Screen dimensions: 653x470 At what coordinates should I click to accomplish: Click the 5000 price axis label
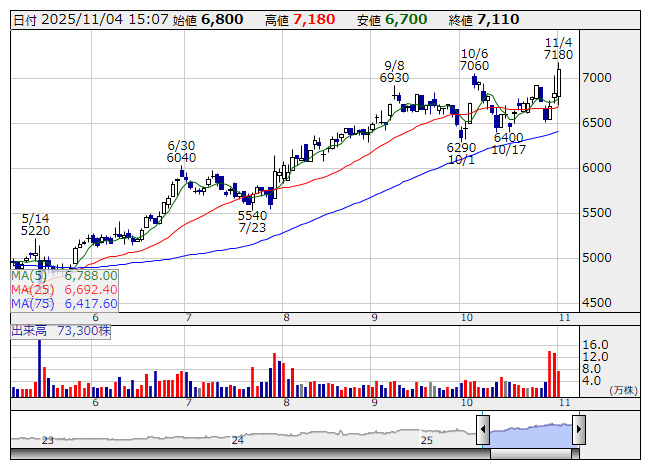tap(597, 258)
